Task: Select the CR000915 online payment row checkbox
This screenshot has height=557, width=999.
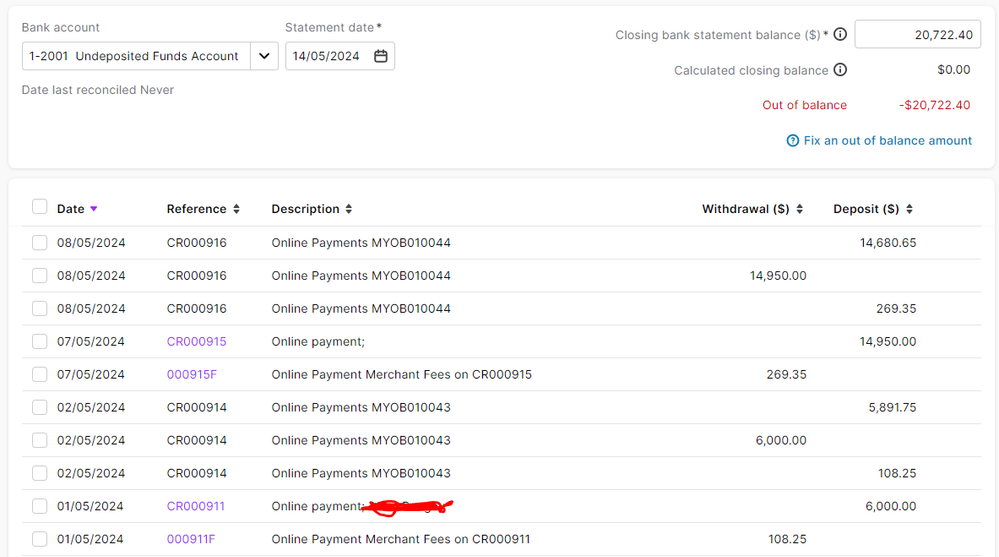Action: click(40, 341)
